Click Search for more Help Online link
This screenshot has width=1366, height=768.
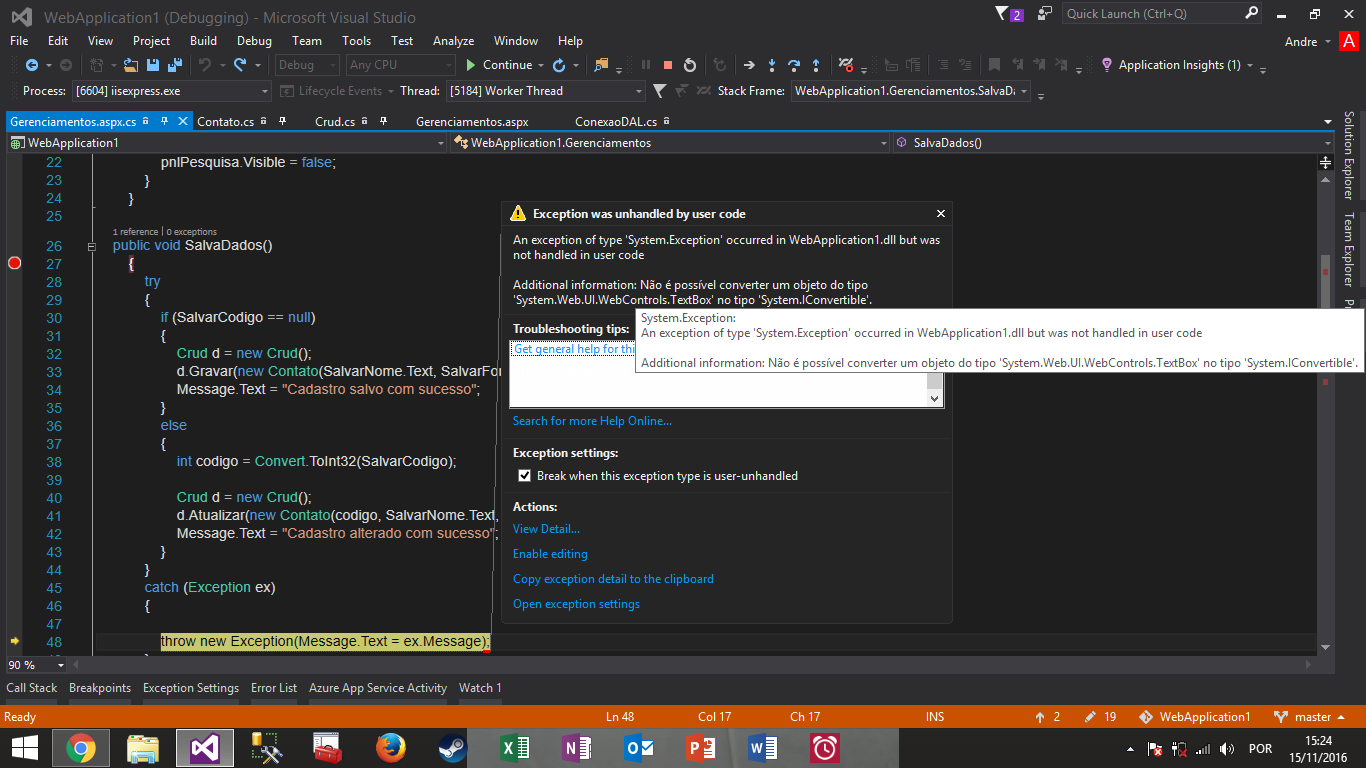click(x=592, y=421)
